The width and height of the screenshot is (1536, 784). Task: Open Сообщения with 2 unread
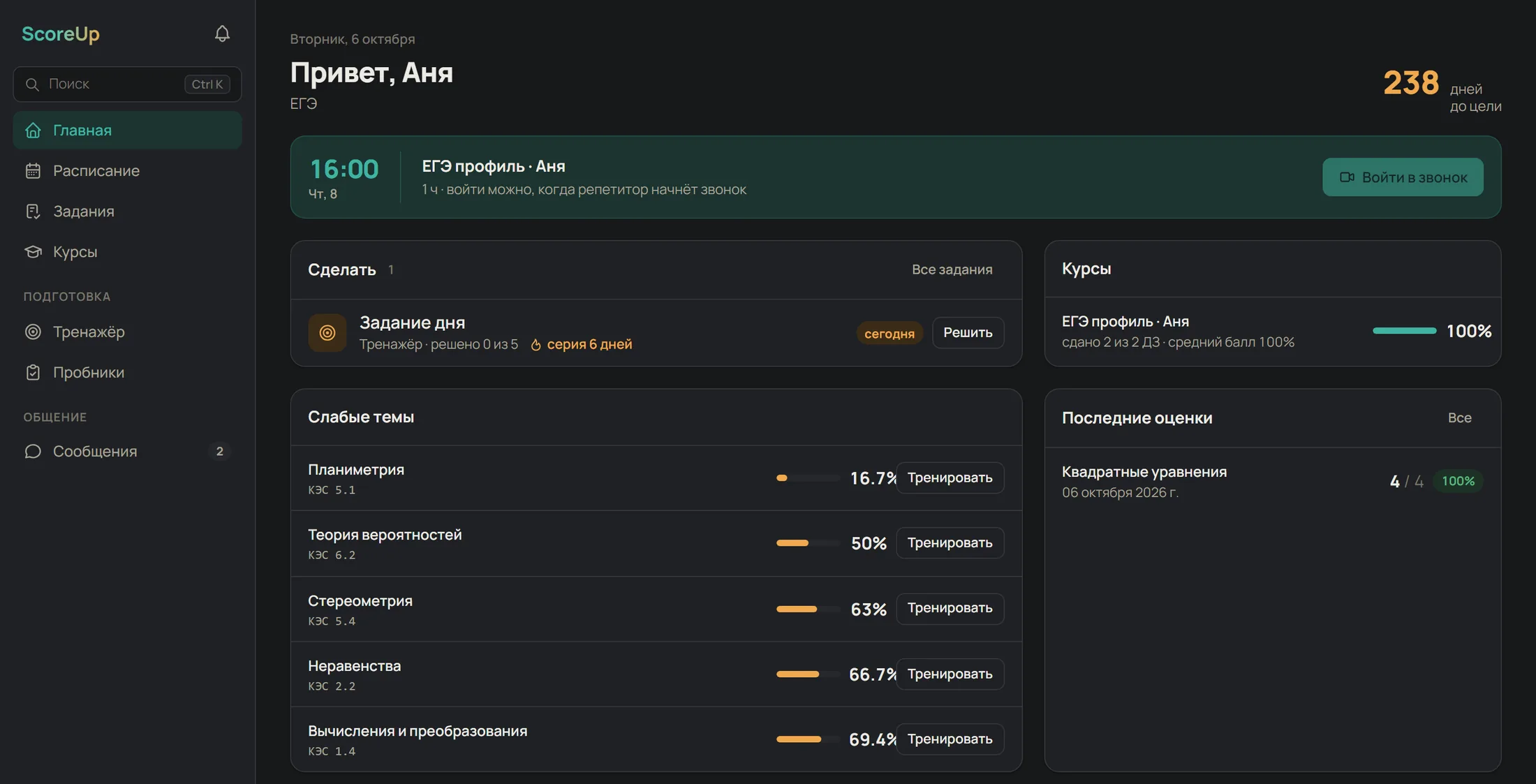(128, 452)
